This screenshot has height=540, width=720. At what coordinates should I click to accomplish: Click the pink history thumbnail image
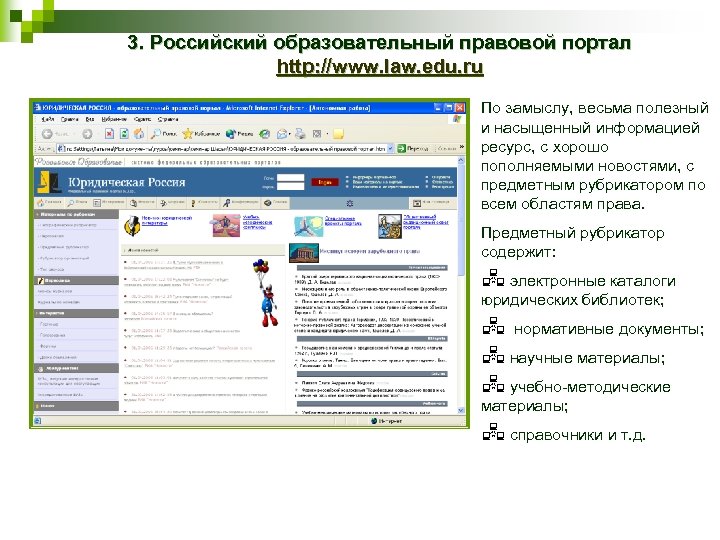pos(225,225)
